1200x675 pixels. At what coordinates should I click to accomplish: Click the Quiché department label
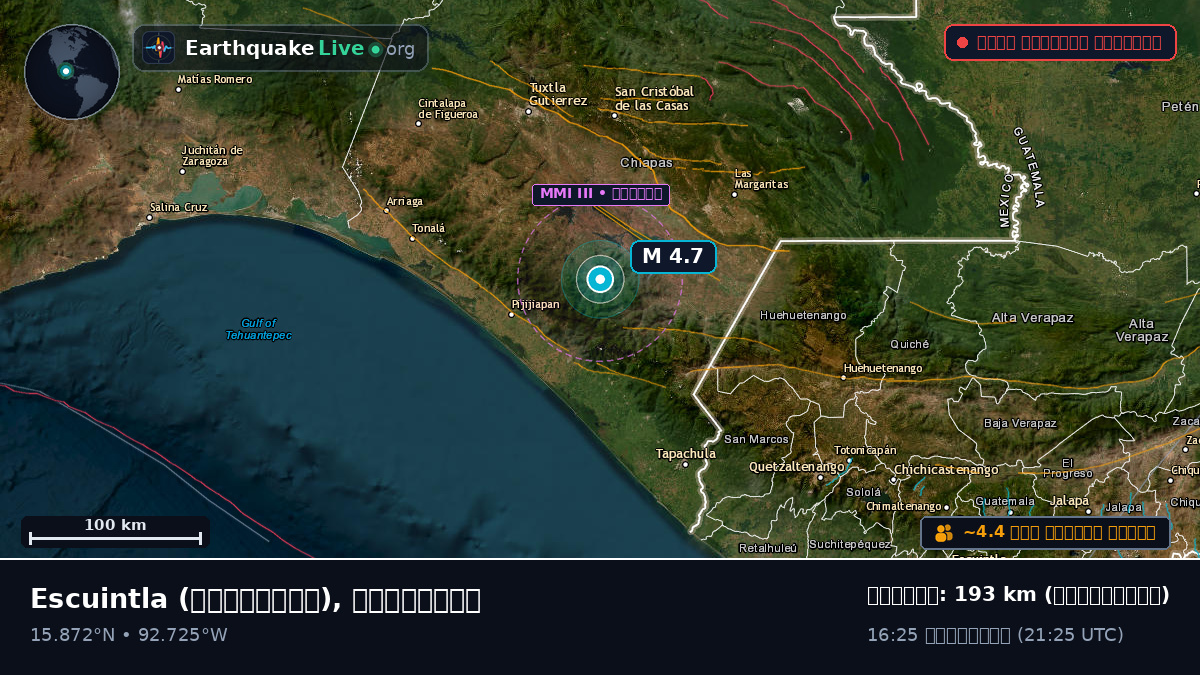click(x=910, y=343)
